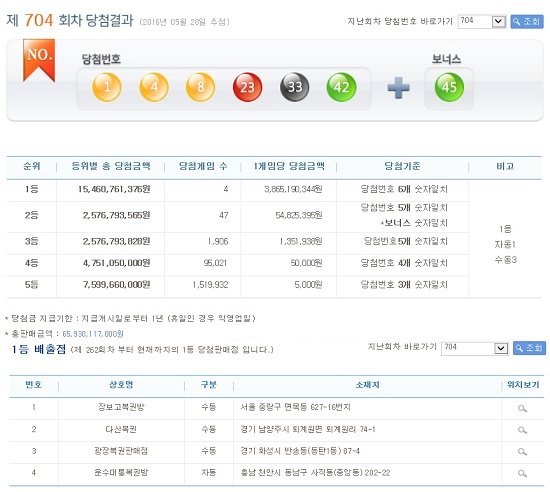
Task: Click the 1등 row in prize table
Action: coord(238,189)
